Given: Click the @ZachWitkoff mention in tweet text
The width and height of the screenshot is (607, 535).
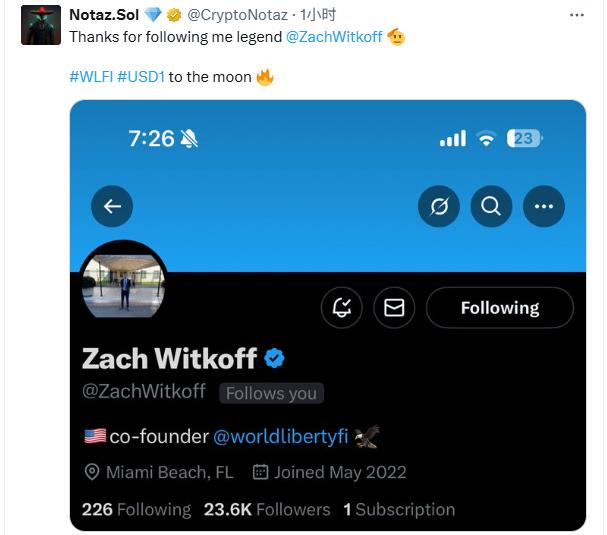Looking at the screenshot, I should (334, 37).
